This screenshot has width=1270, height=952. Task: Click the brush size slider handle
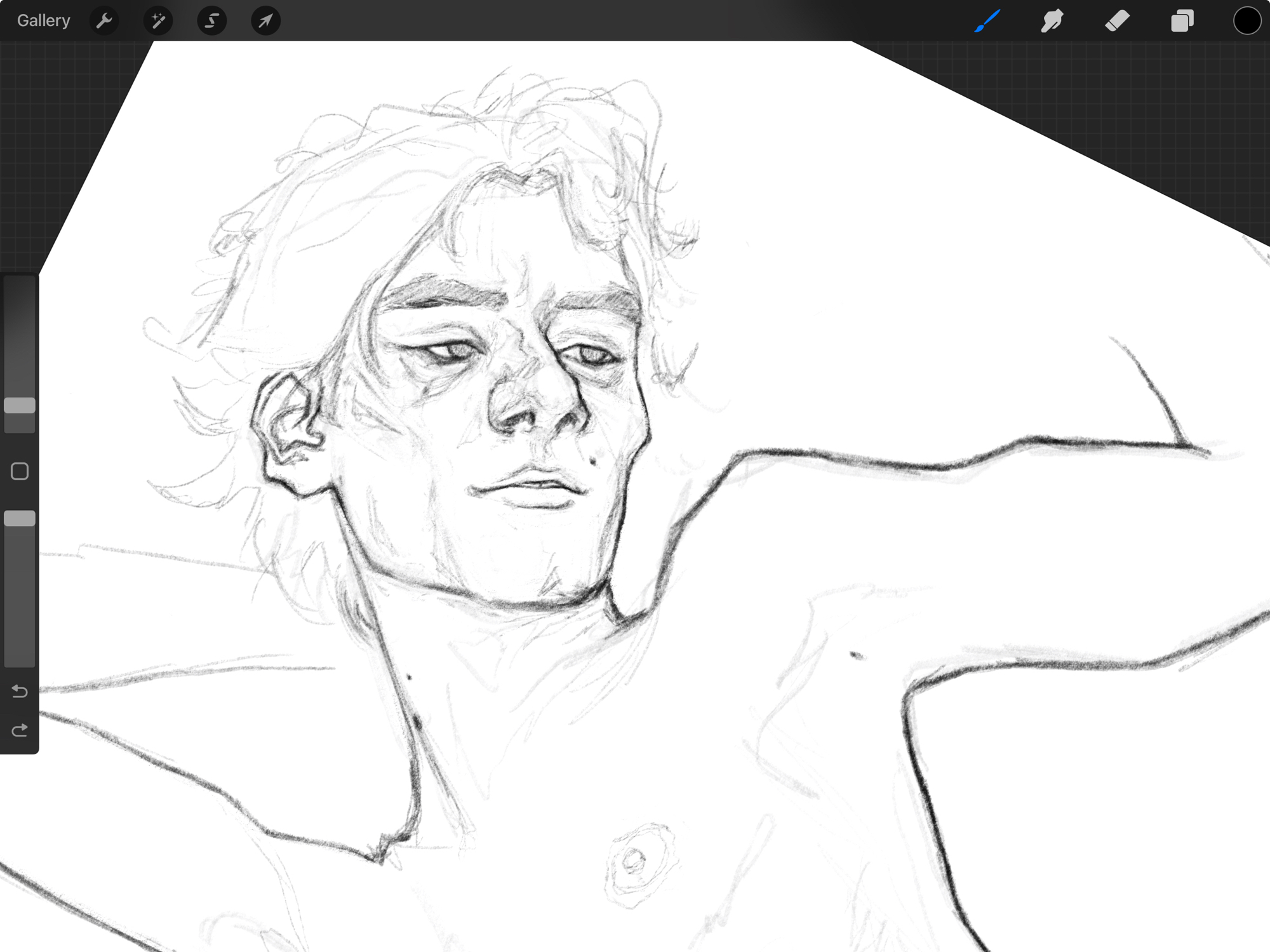coord(20,405)
